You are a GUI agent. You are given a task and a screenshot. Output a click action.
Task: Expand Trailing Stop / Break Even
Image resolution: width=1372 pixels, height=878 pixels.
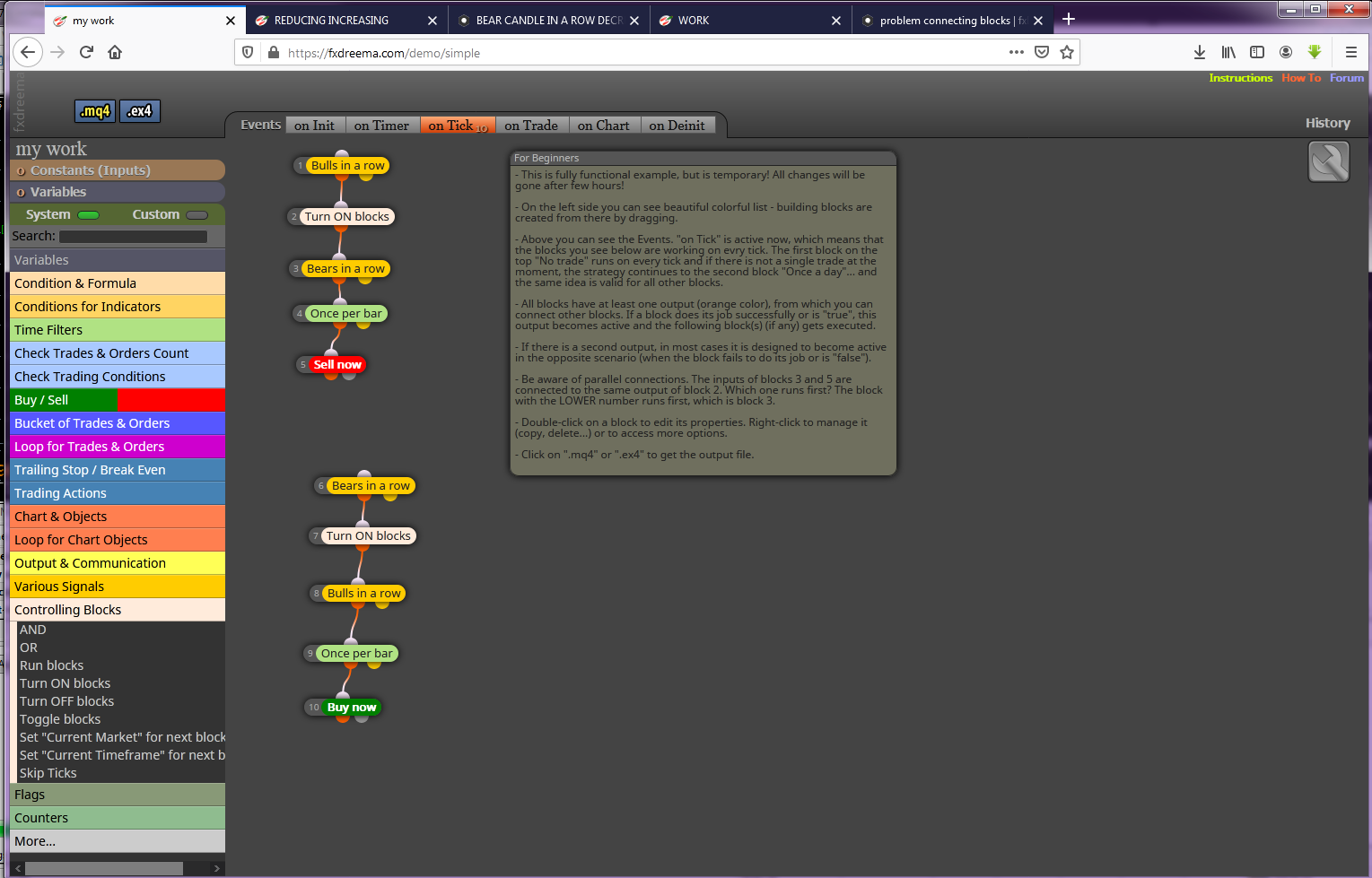[118, 470]
